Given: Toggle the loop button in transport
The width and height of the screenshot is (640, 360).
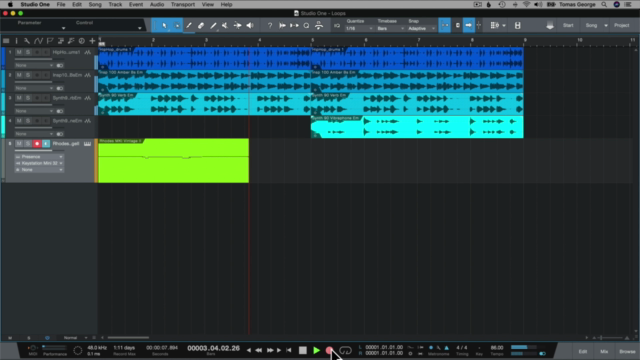Looking at the screenshot, I should 345,351.
